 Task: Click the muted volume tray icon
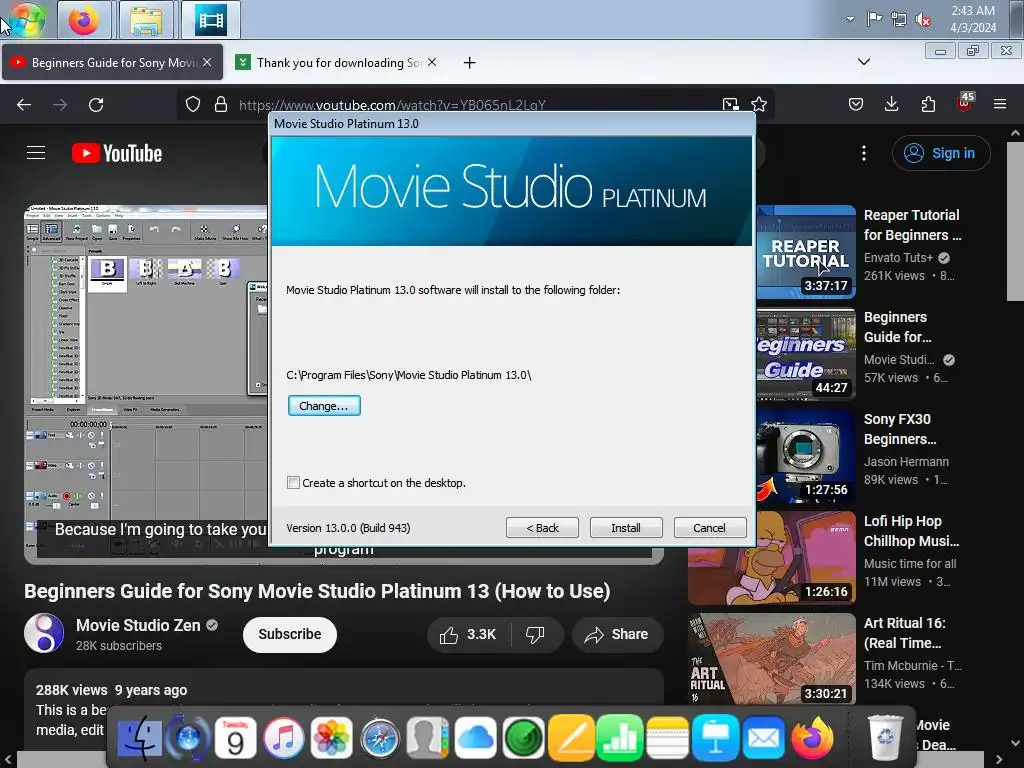[923, 20]
